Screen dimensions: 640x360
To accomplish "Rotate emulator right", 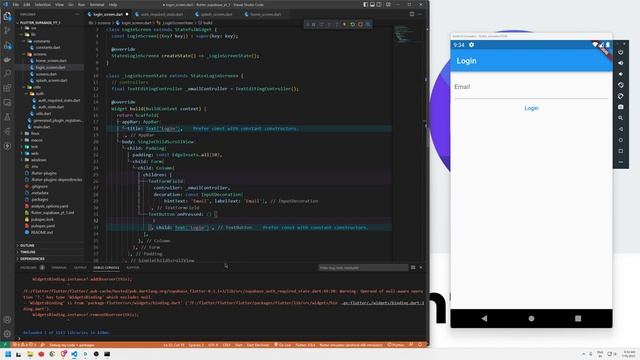I will (620, 96).
